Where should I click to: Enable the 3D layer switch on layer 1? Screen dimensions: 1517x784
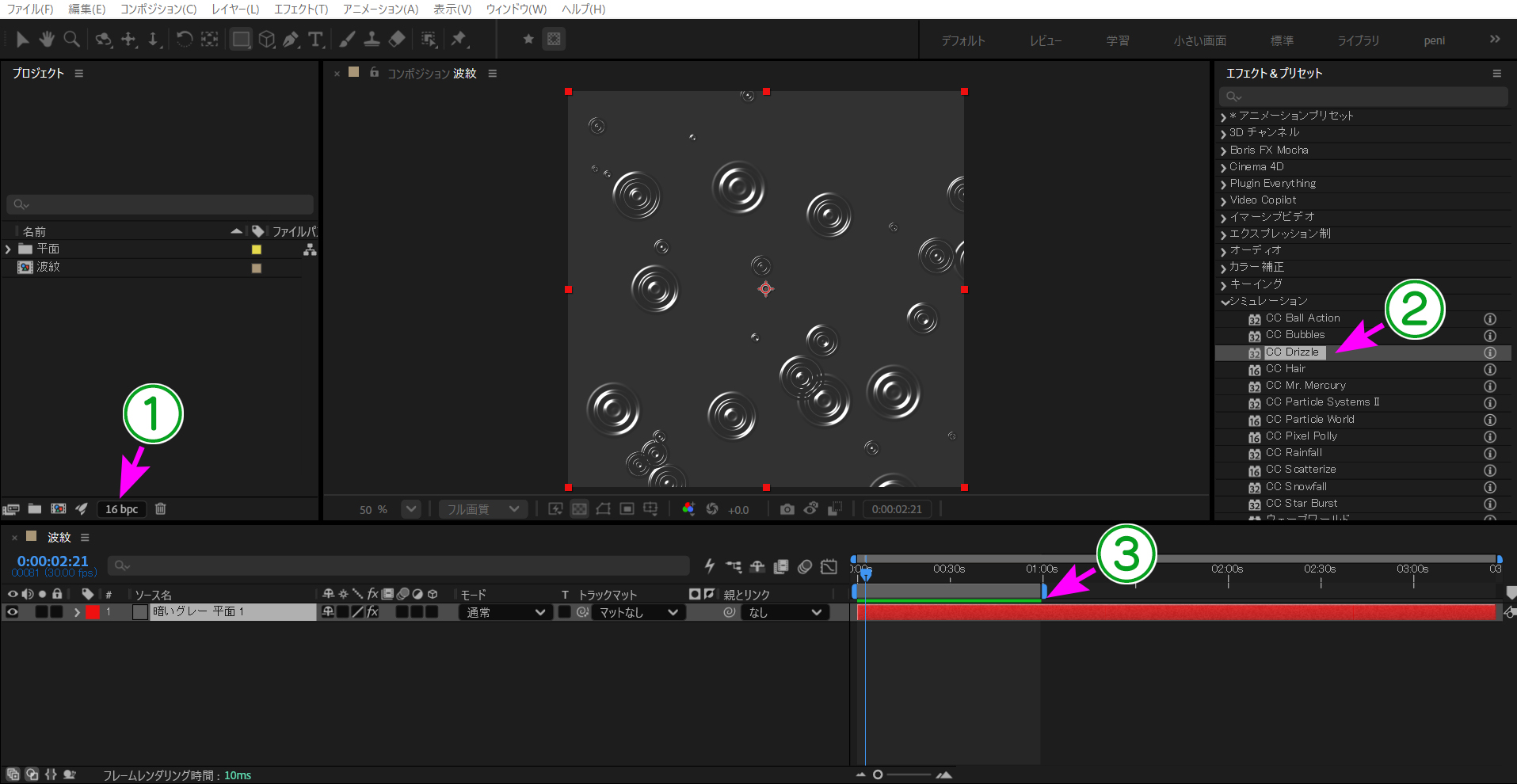[433, 612]
